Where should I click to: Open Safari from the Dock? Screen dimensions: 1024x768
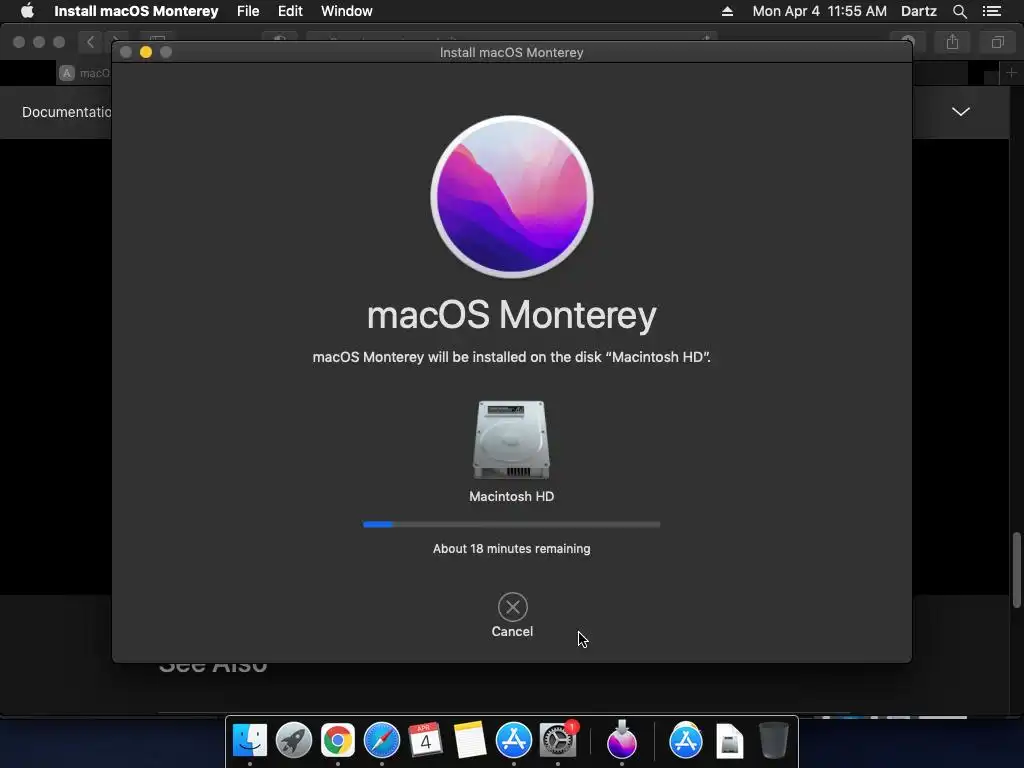(381, 741)
